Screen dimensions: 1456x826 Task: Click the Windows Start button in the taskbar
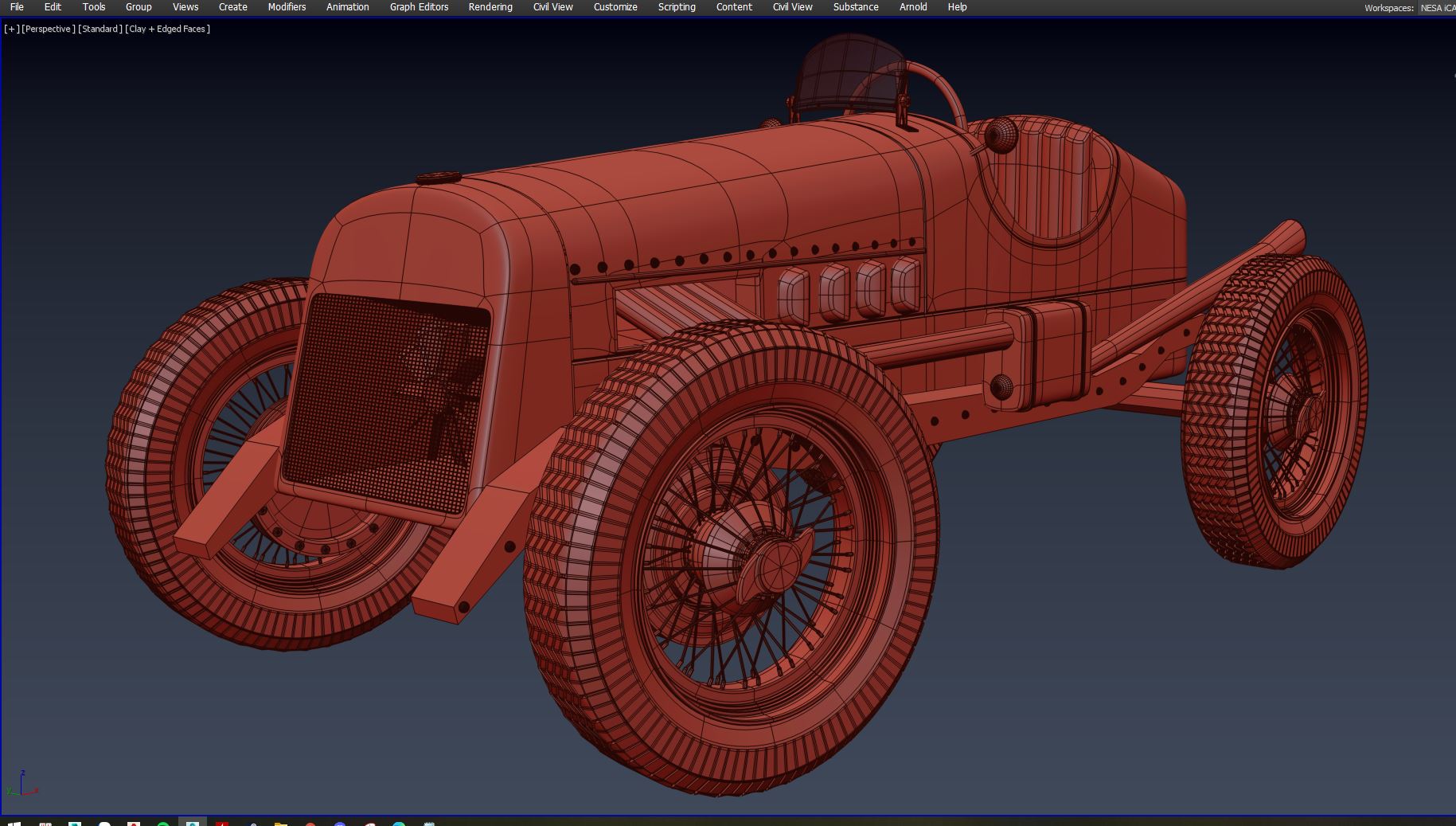point(14,823)
